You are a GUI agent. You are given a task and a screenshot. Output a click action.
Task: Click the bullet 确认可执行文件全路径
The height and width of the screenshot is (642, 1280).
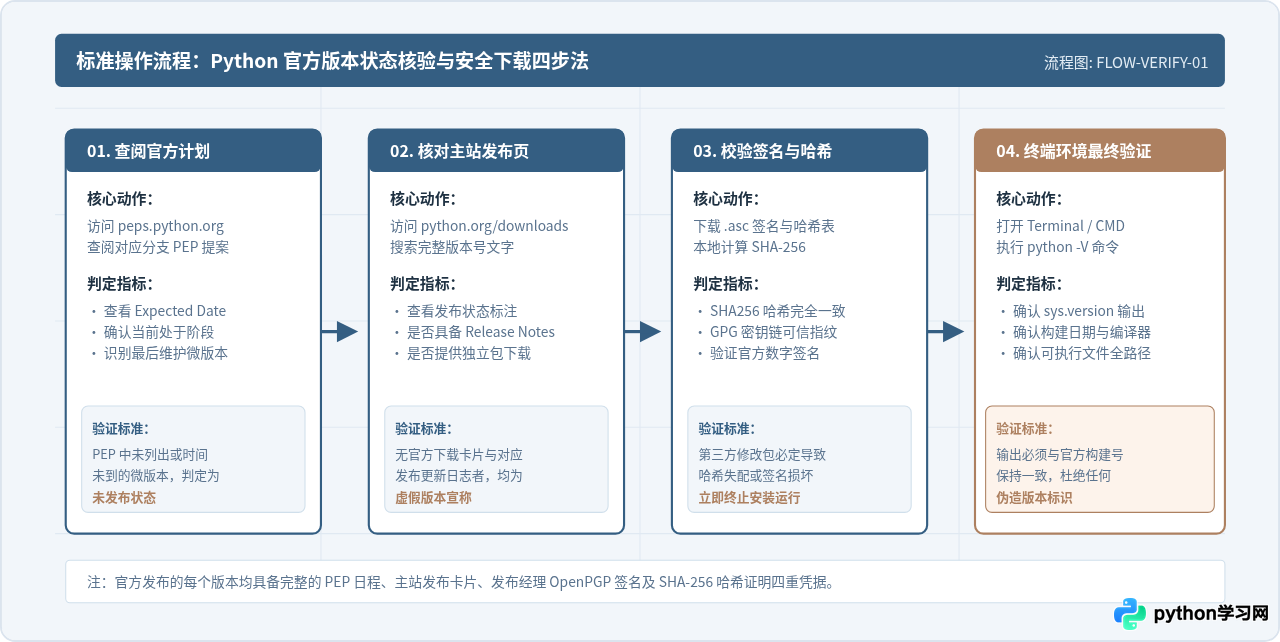pyautogui.click(x=1082, y=353)
